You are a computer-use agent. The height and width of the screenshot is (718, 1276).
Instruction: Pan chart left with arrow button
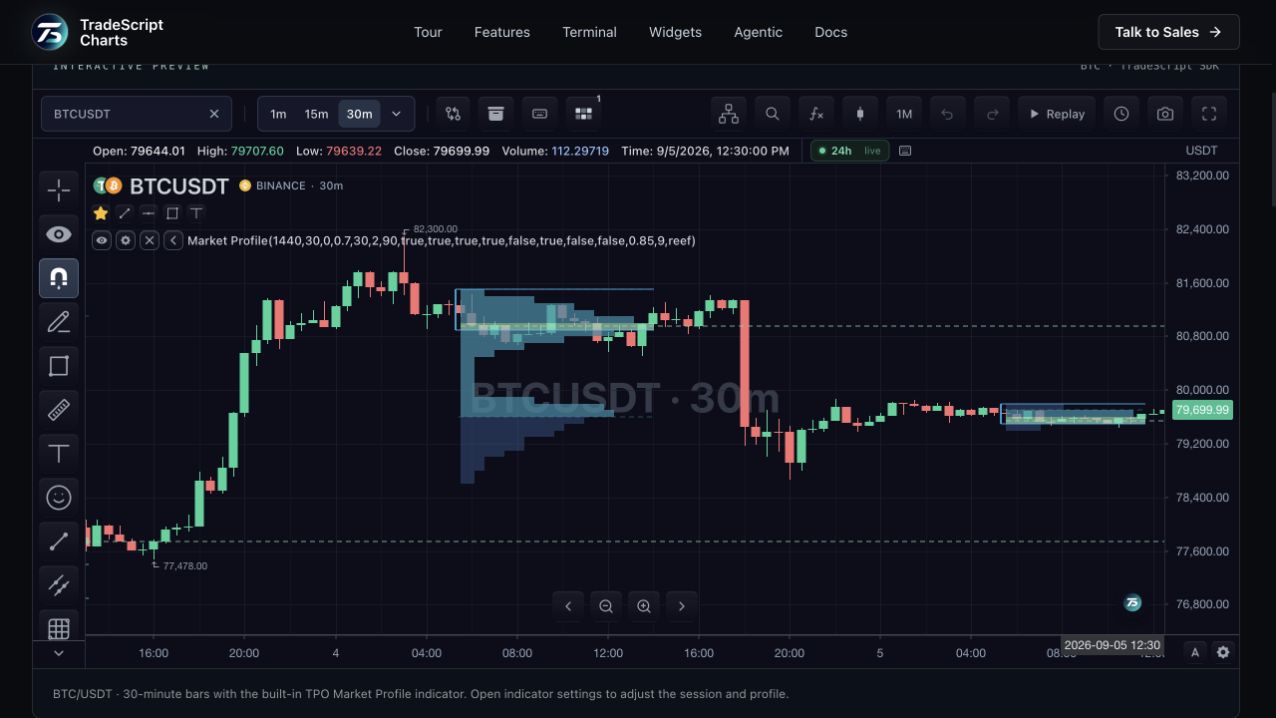click(568, 606)
